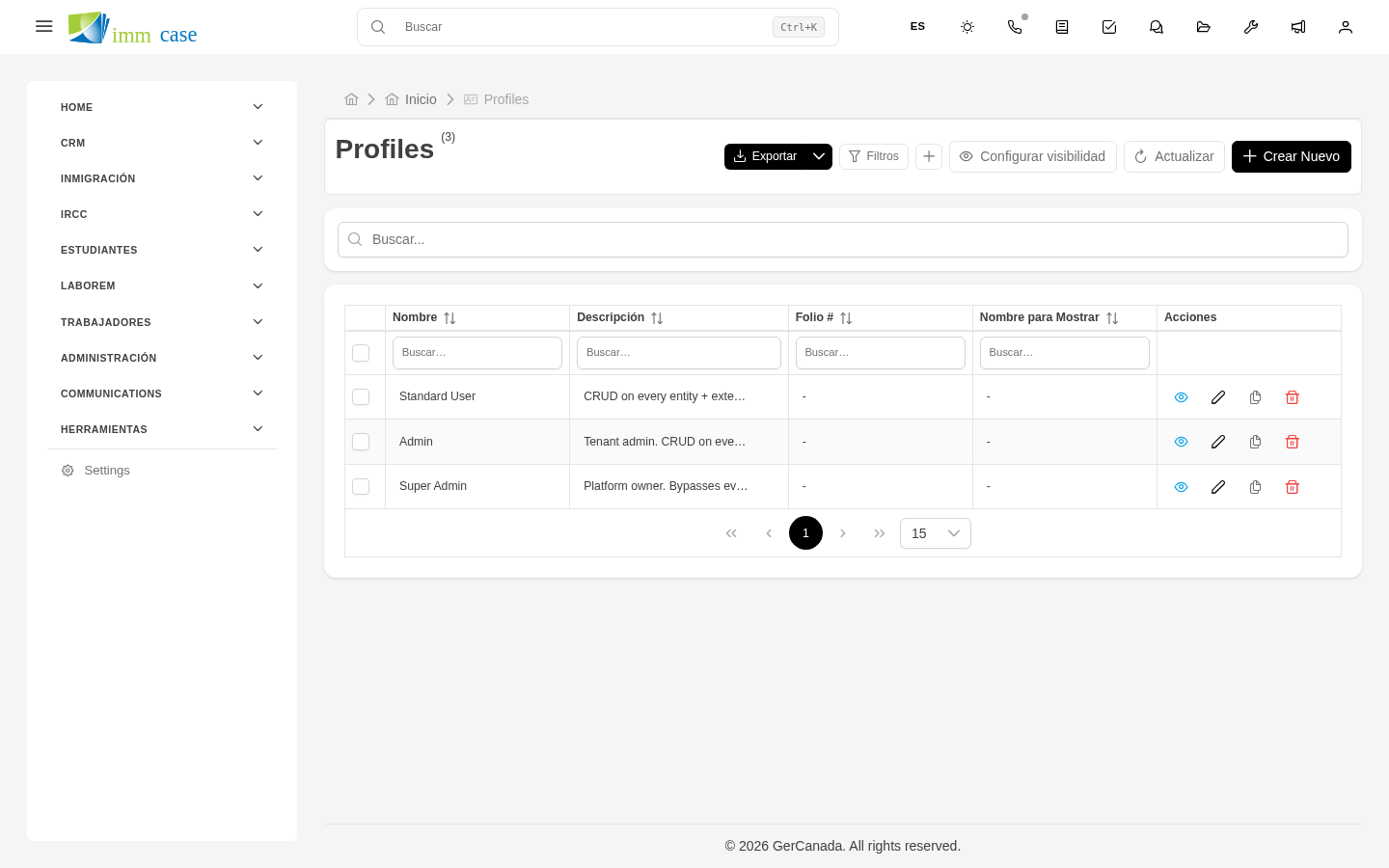Image resolution: width=1389 pixels, height=868 pixels.
Task: Duplicate the Super Admin profile
Action: coord(1255,487)
